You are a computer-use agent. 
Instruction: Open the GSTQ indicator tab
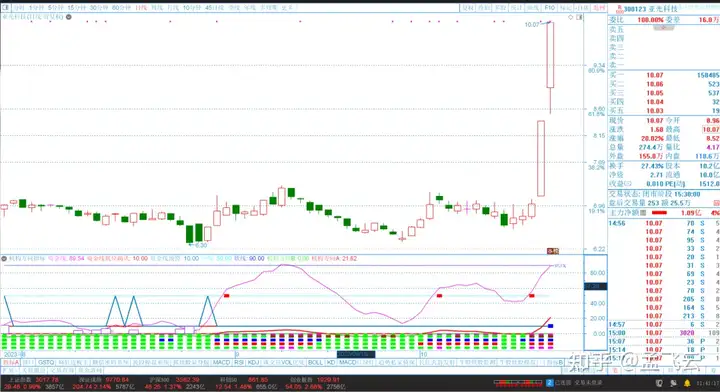(x=46, y=363)
